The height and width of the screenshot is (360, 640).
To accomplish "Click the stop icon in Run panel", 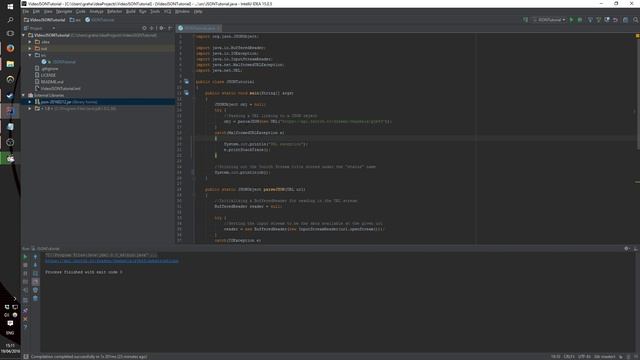I will point(25,265).
